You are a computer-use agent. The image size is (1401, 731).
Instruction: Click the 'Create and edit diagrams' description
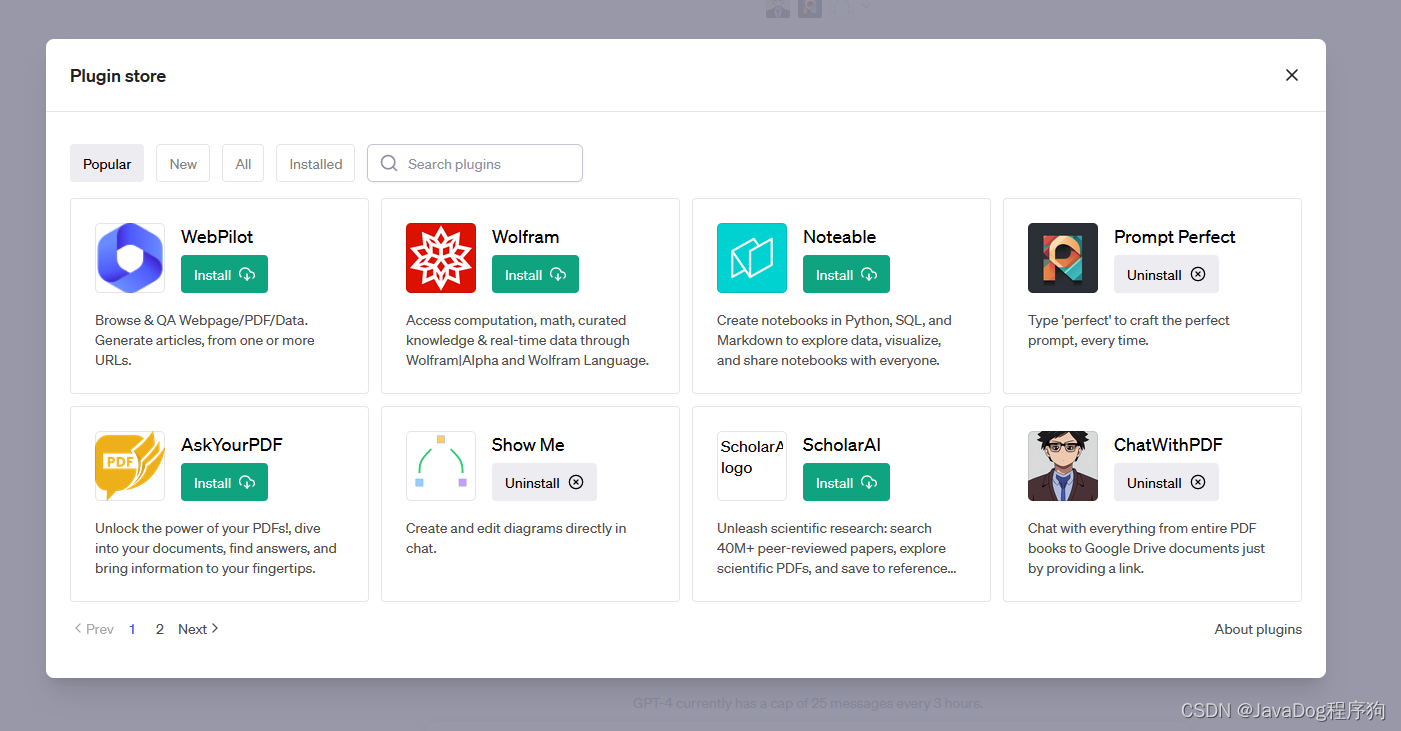click(x=516, y=538)
